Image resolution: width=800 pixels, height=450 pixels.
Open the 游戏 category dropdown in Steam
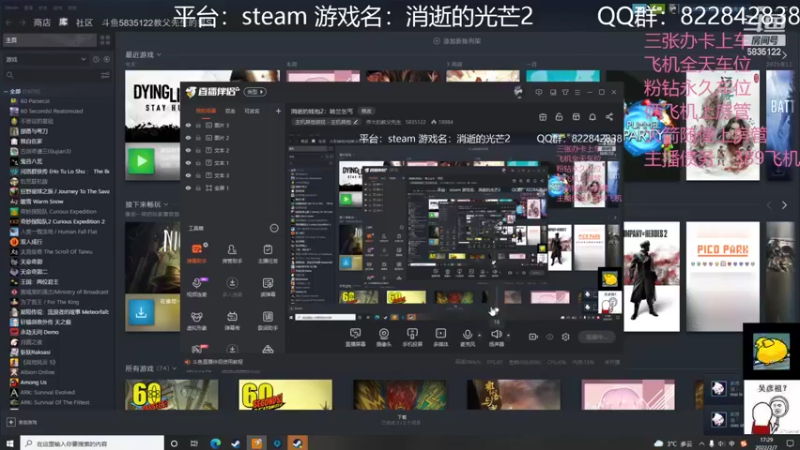coord(46,60)
